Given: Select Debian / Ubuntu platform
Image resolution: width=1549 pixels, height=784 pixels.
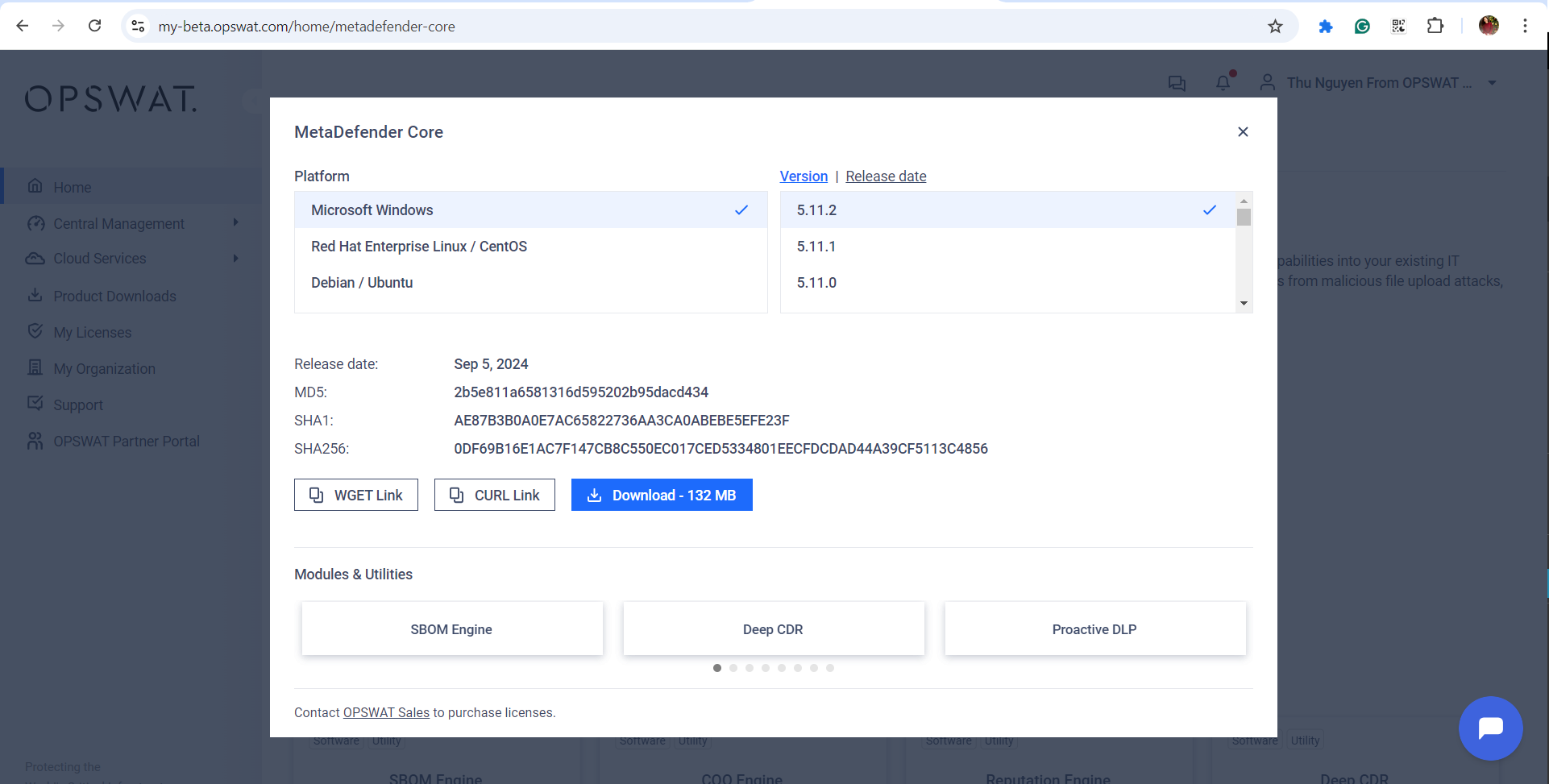Looking at the screenshot, I should (531, 282).
